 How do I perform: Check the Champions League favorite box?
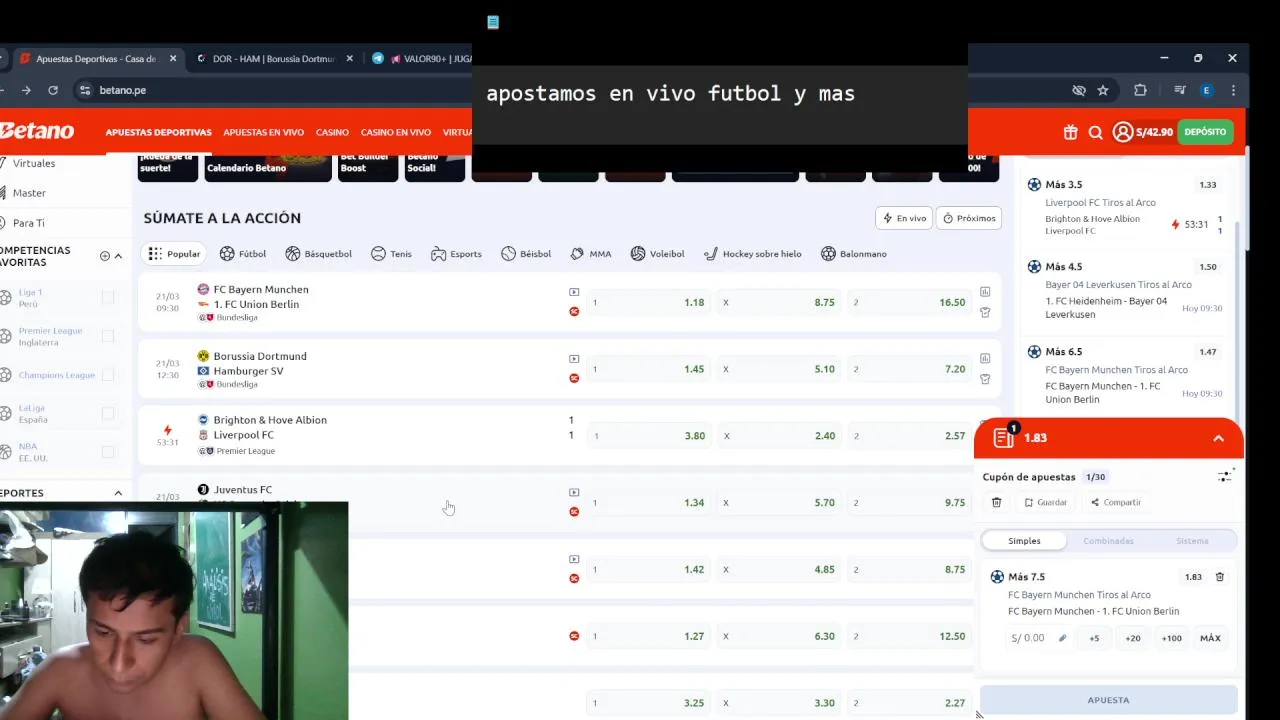(108, 375)
